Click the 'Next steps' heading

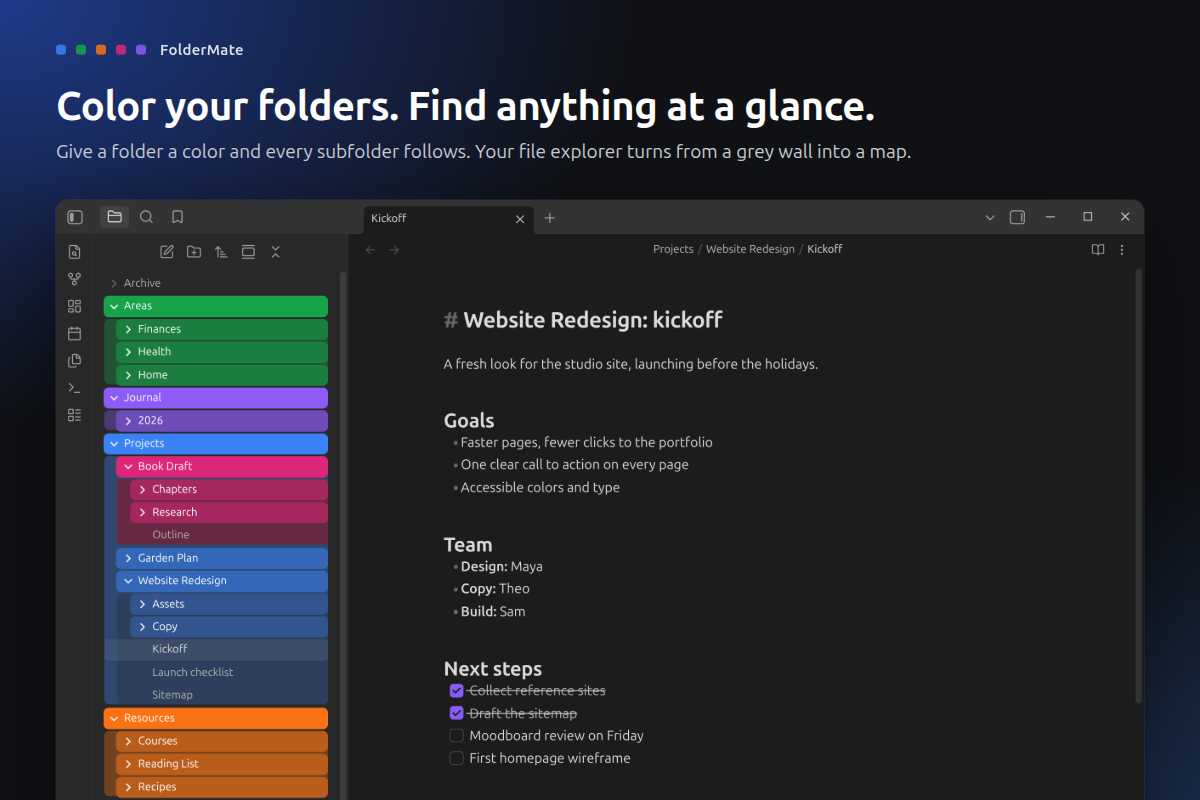tap(493, 669)
